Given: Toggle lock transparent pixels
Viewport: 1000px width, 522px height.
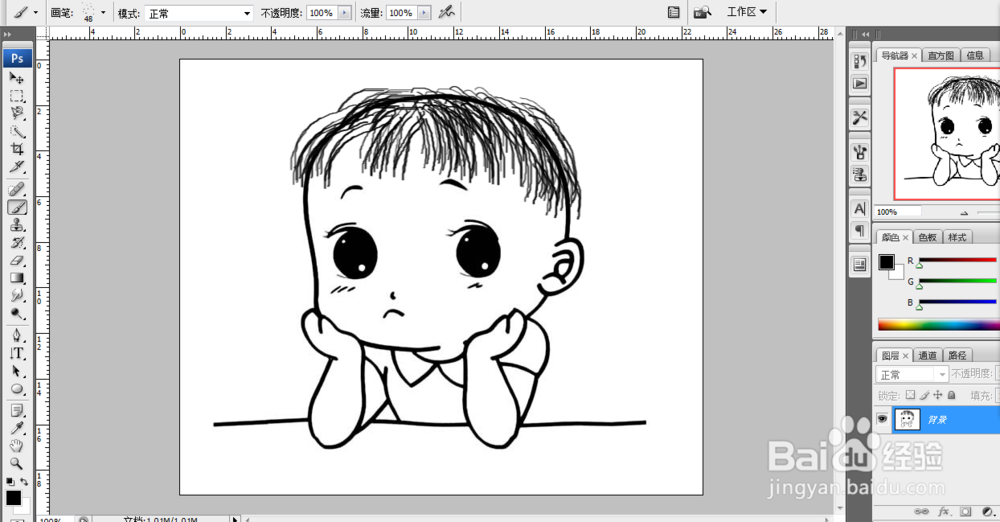Looking at the screenshot, I should 910,395.
